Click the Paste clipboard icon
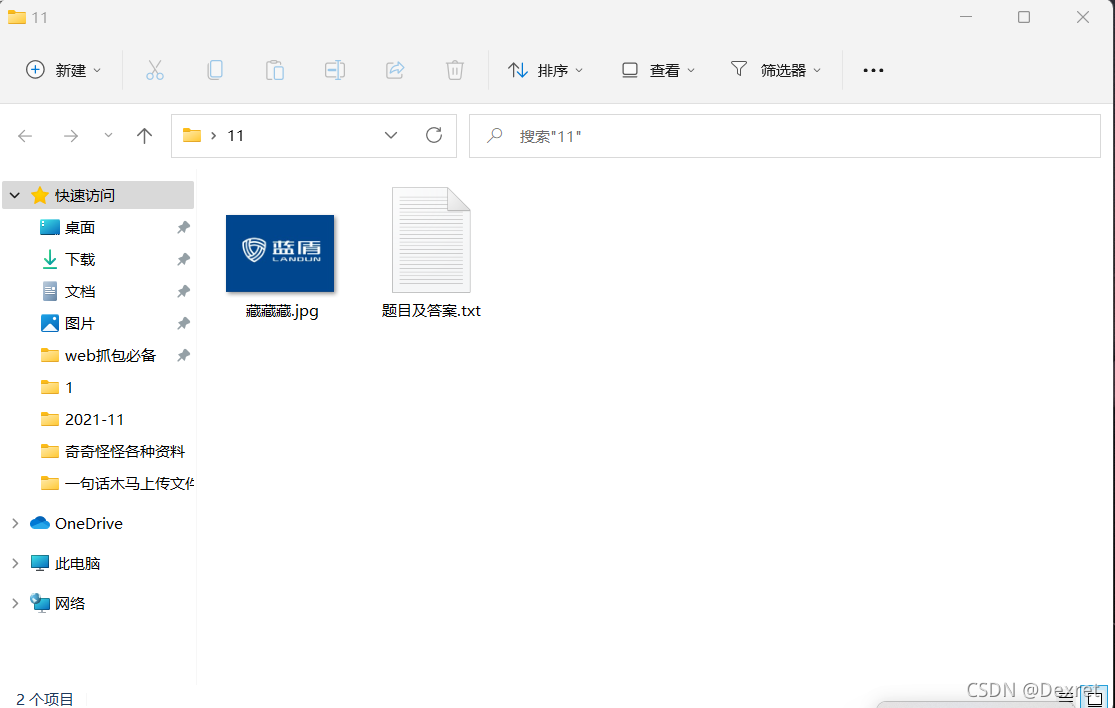The image size is (1115, 708). coord(274,70)
